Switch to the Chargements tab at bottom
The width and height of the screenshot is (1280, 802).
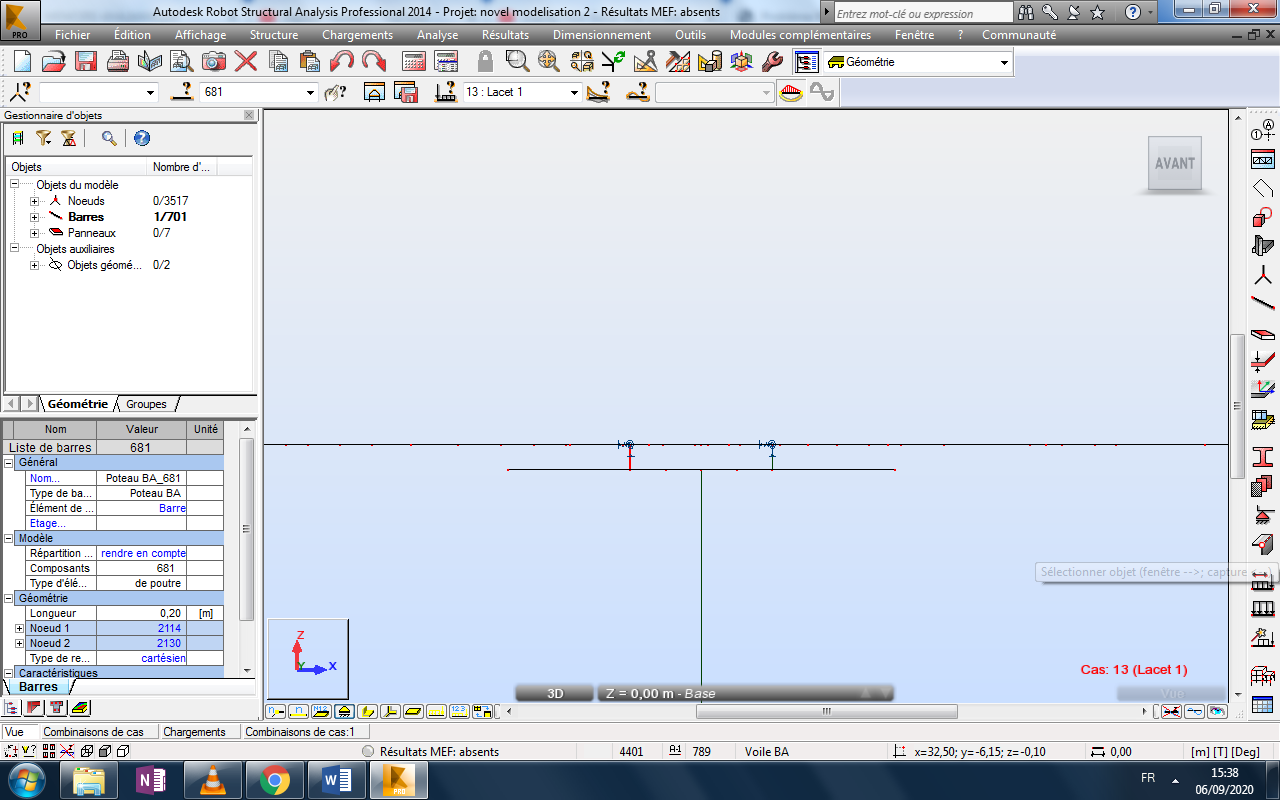pyautogui.click(x=195, y=732)
